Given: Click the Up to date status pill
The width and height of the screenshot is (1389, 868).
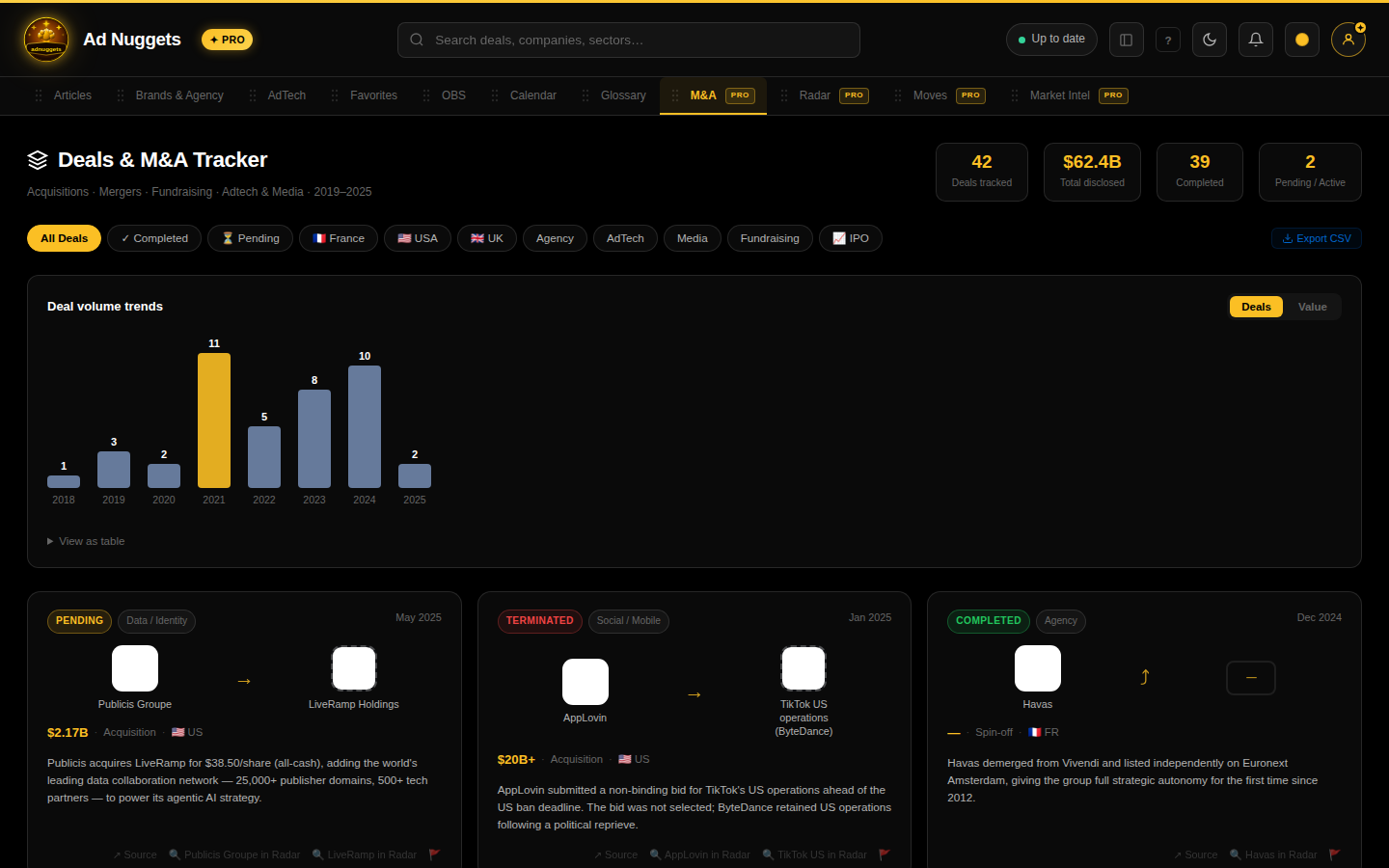Looking at the screenshot, I should click(x=1051, y=40).
